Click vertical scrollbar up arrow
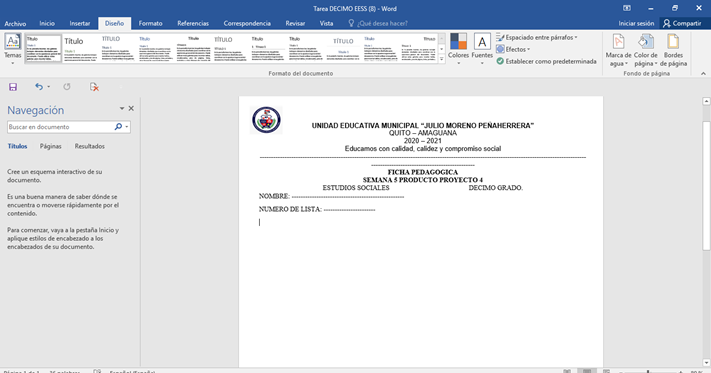The height and width of the screenshot is (373, 711). (706, 102)
